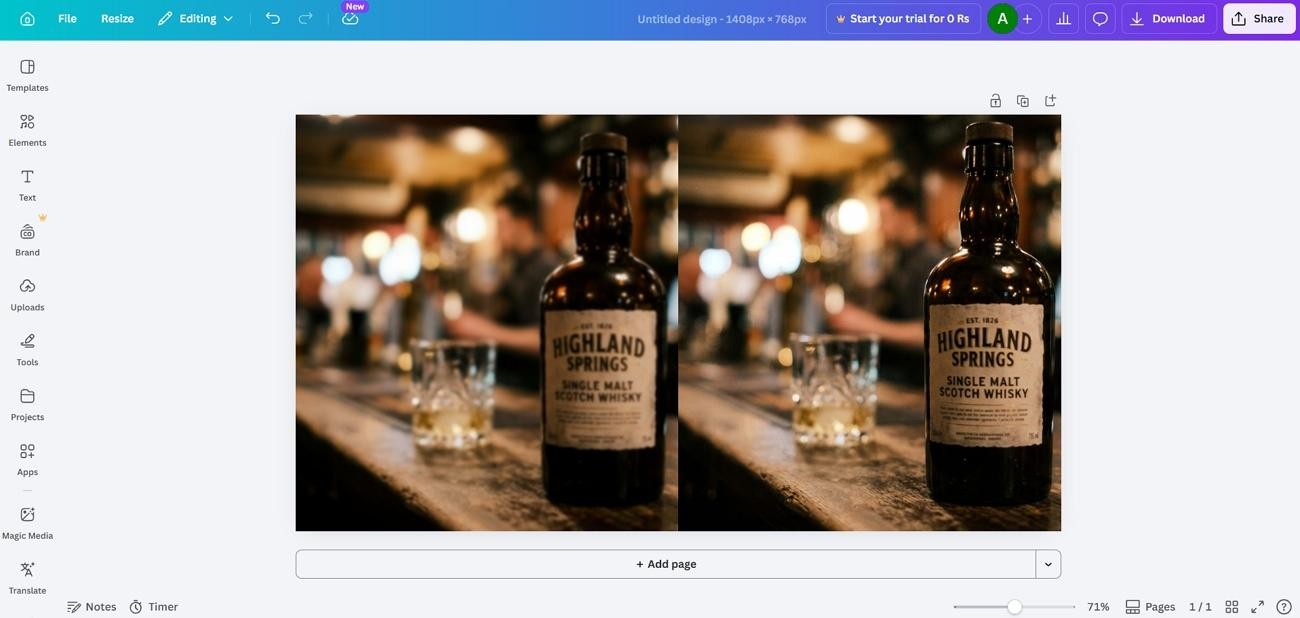
Task: Open the Timer
Action: pos(153,607)
